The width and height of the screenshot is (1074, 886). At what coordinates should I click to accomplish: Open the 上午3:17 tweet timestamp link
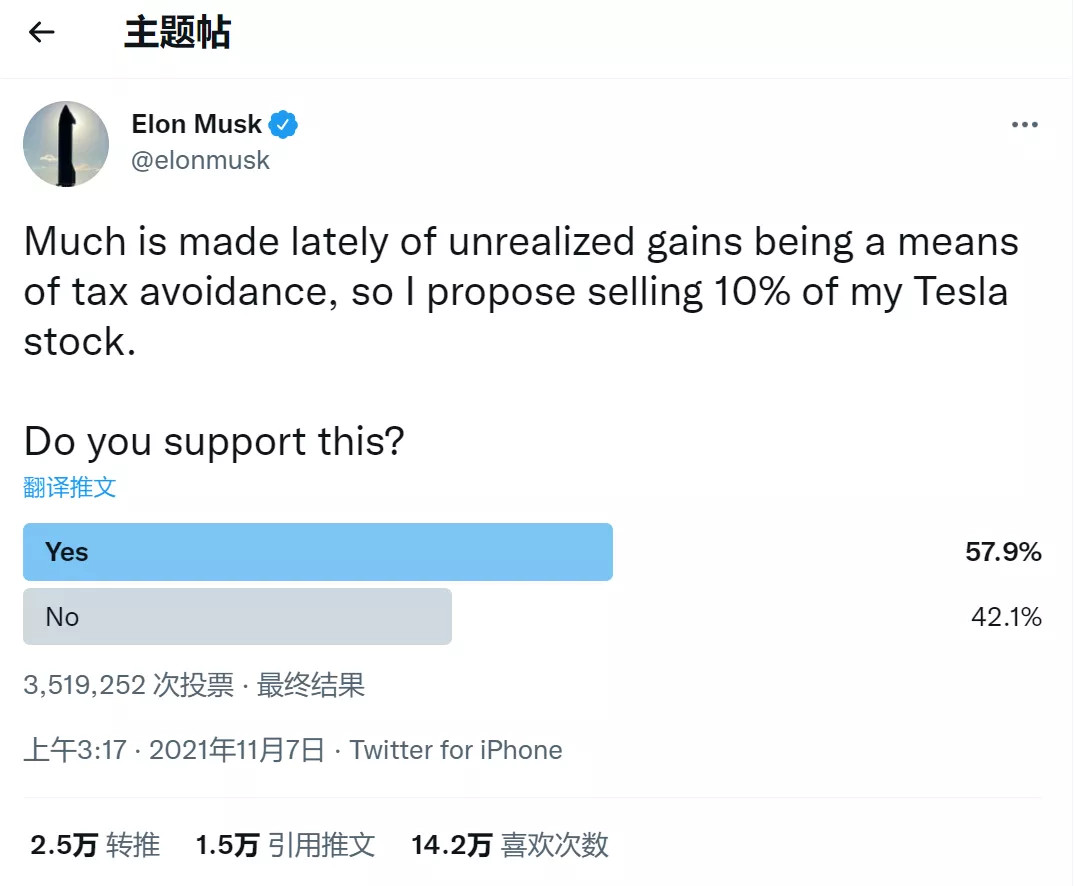point(75,750)
